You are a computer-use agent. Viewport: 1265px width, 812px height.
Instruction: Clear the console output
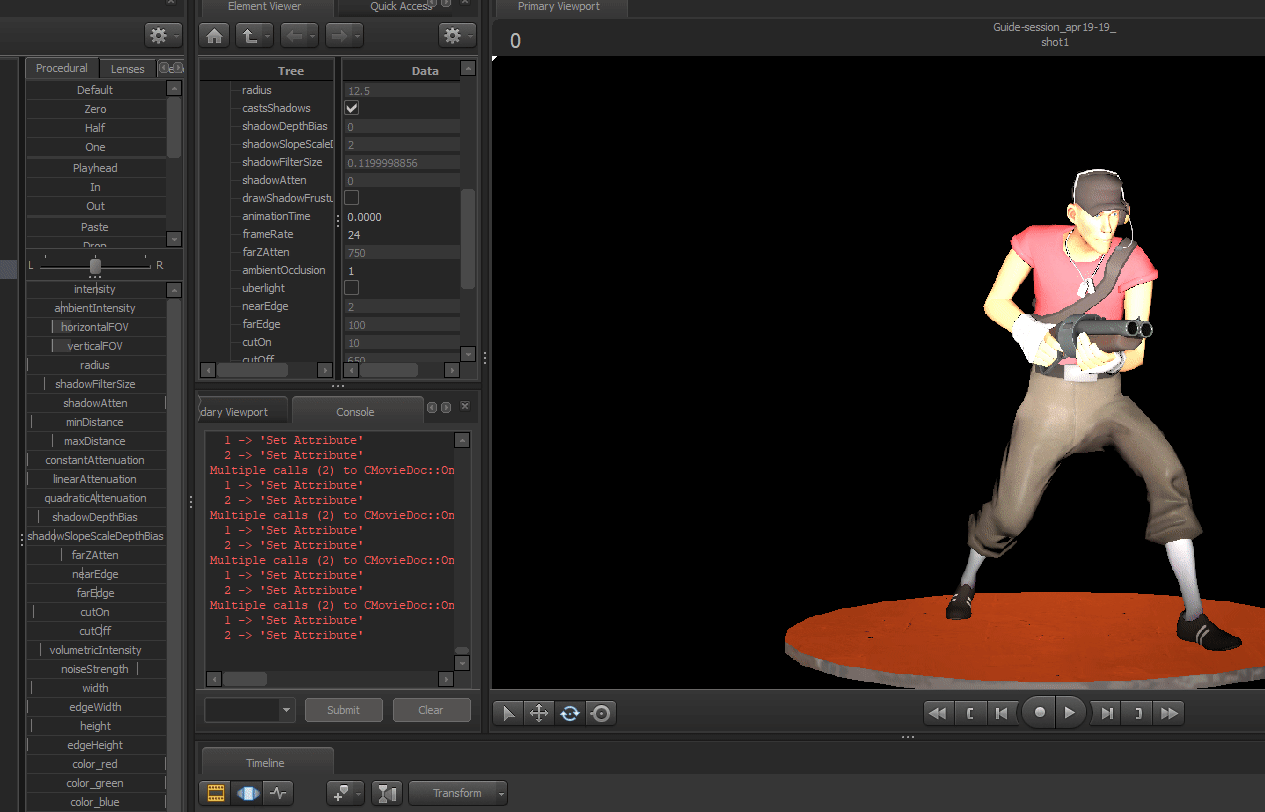click(431, 710)
